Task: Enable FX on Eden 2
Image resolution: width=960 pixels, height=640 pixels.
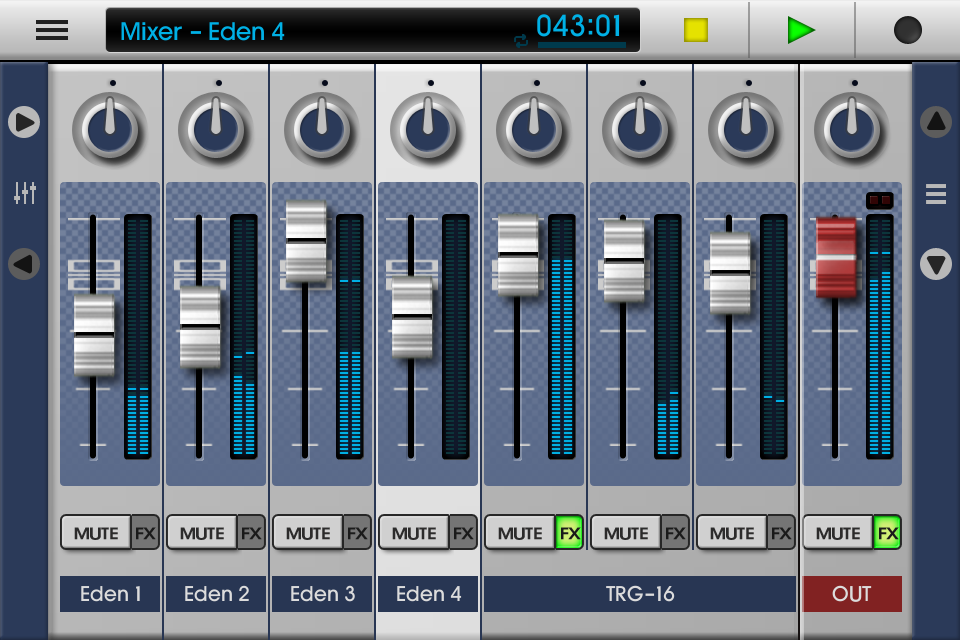Action: [x=251, y=533]
